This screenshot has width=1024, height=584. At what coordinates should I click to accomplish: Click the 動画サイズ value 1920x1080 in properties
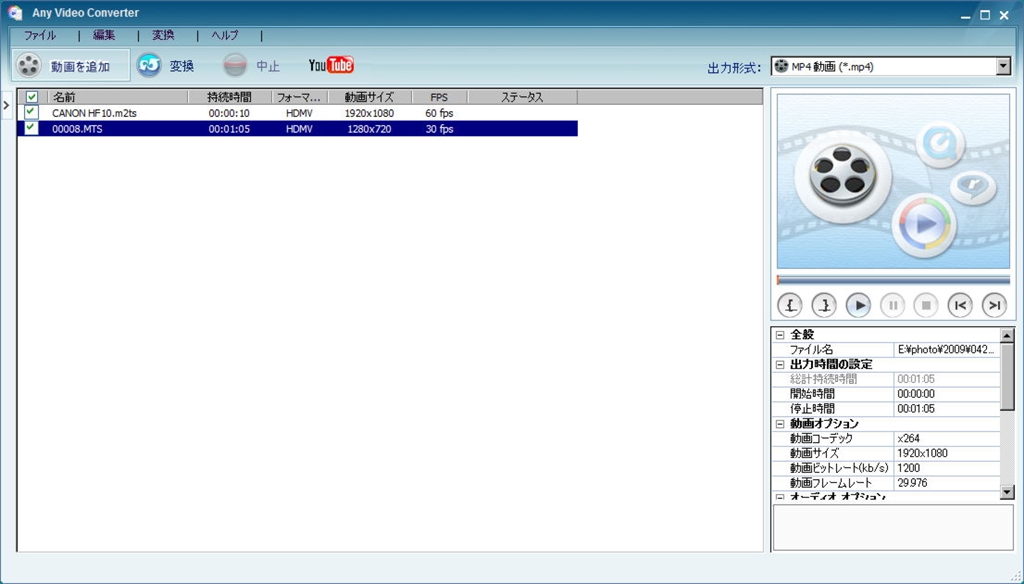coord(922,453)
